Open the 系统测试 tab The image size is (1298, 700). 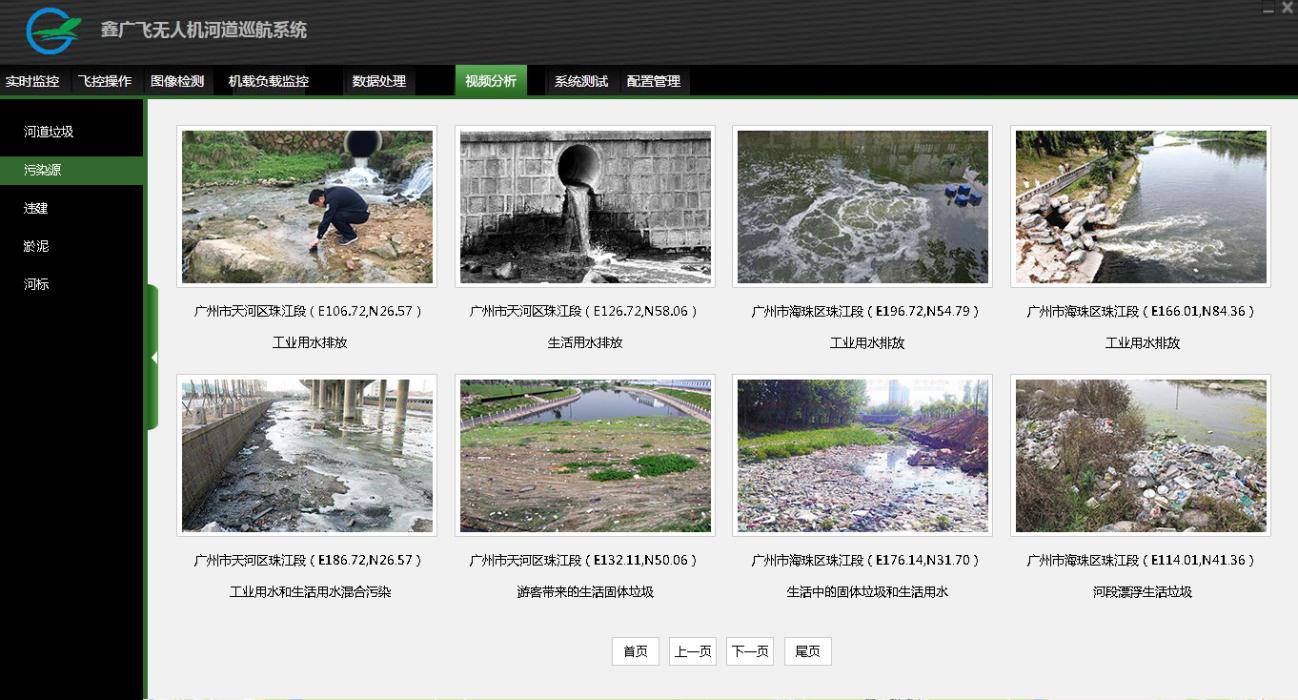point(581,82)
